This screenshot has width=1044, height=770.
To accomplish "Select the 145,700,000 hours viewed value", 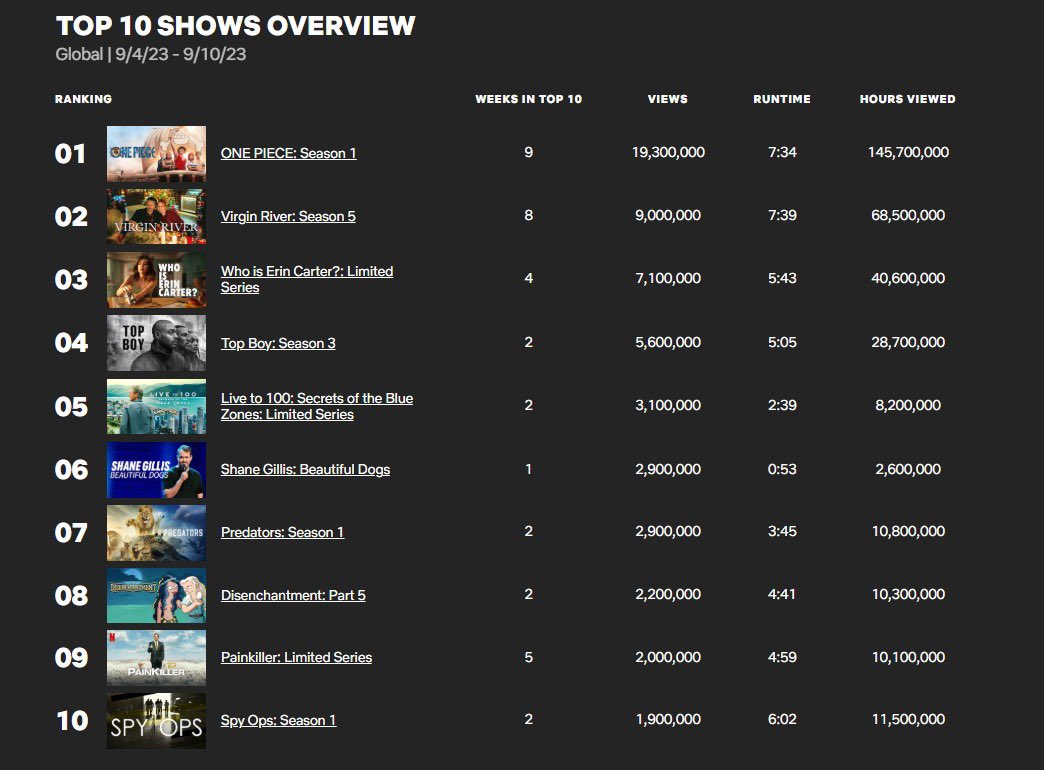I will (908, 153).
